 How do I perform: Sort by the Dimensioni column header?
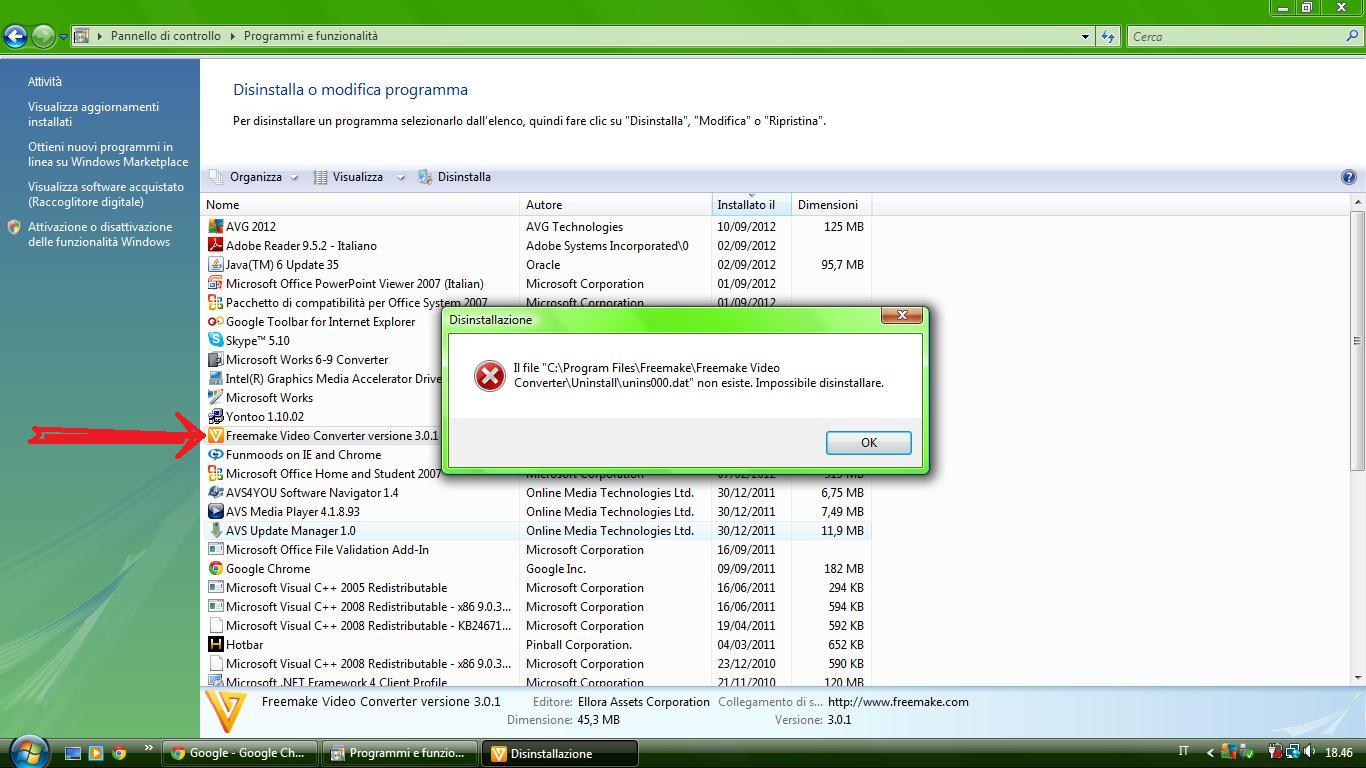(831, 204)
